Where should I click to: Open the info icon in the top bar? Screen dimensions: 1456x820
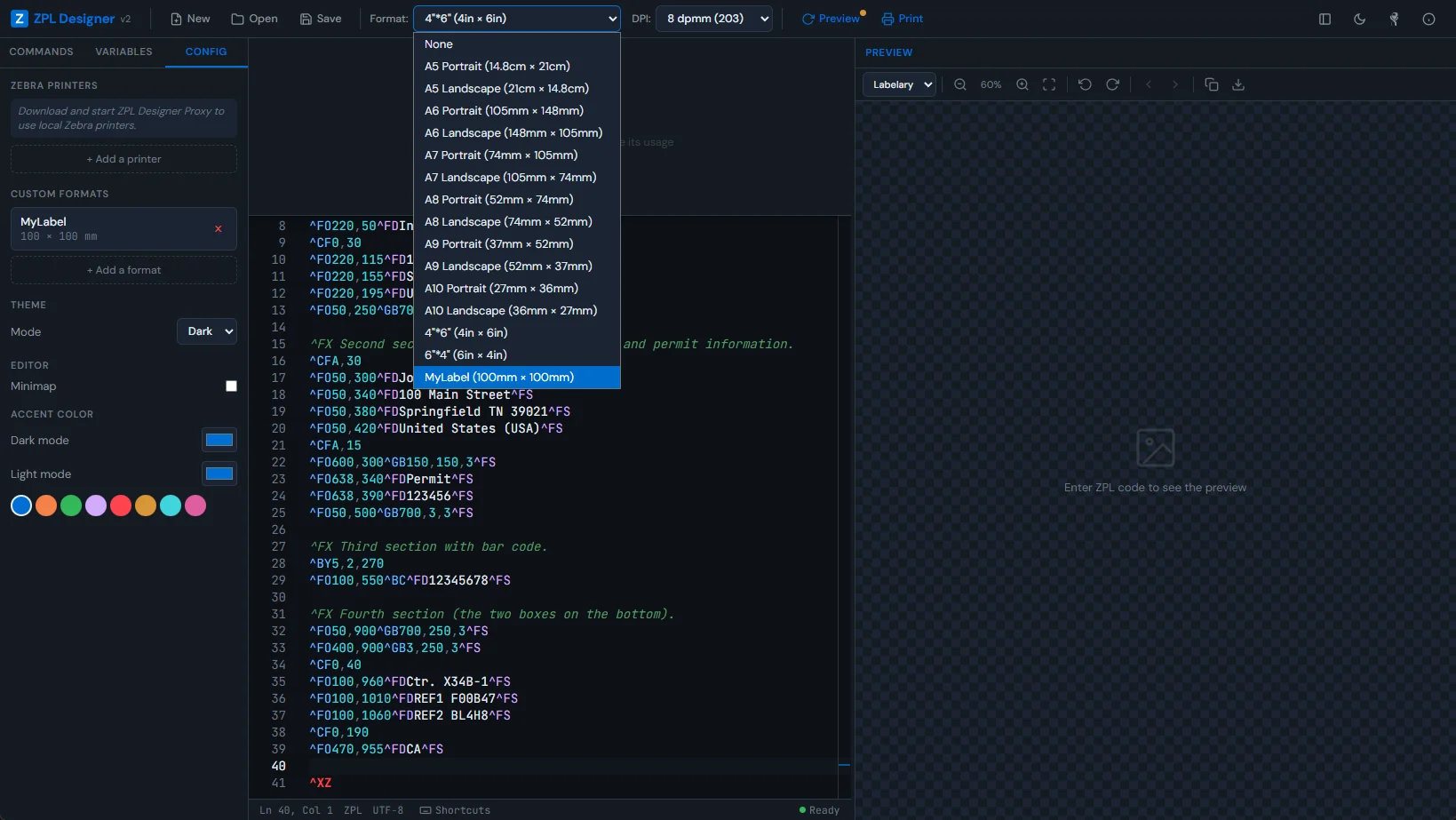(x=1428, y=19)
